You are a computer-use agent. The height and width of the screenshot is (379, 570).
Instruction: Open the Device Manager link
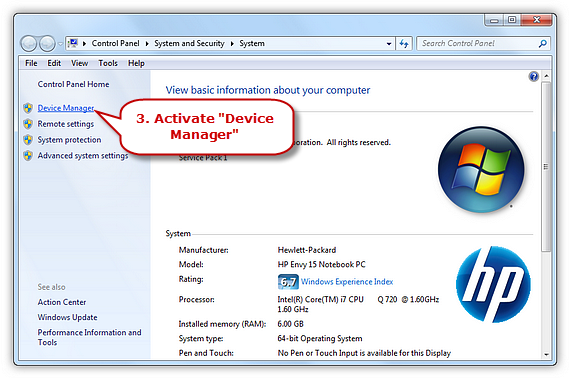[66, 108]
